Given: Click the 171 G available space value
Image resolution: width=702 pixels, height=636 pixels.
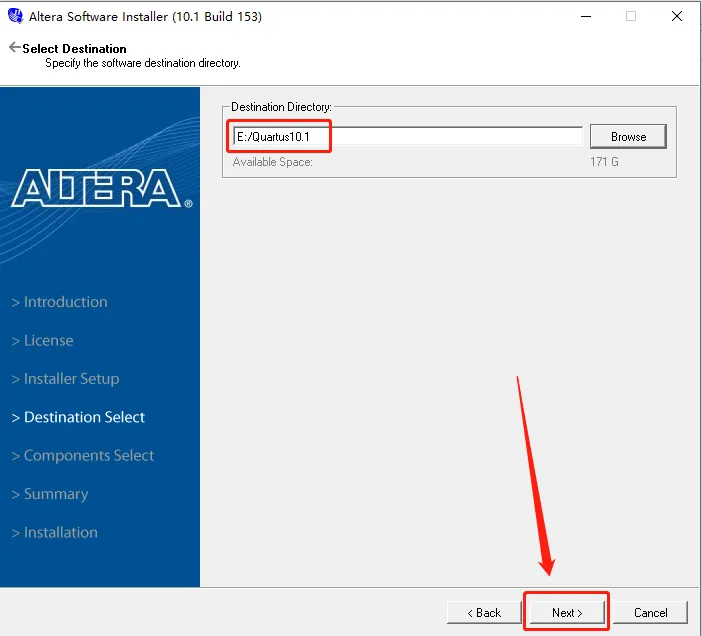Looking at the screenshot, I should pos(604,162).
